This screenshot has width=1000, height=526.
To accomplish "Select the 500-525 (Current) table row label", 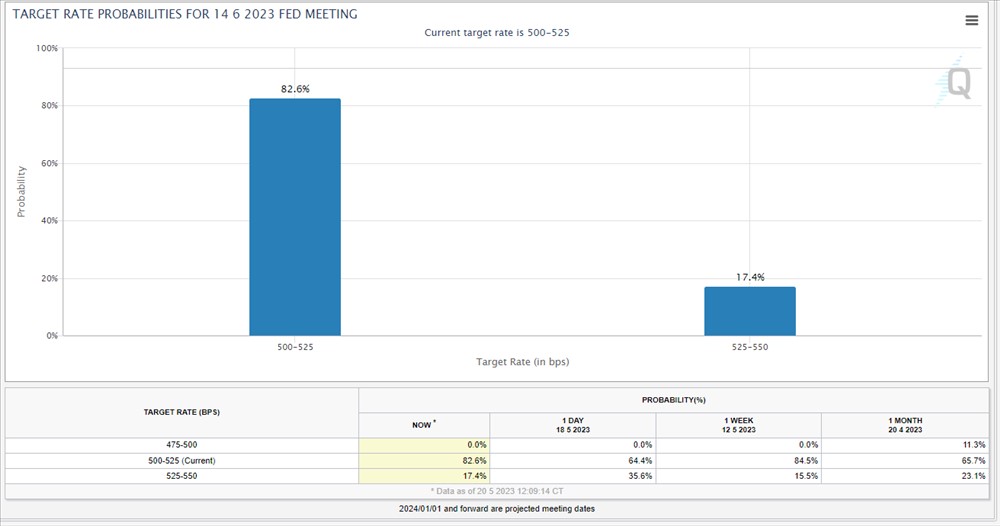I will [182, 461].
